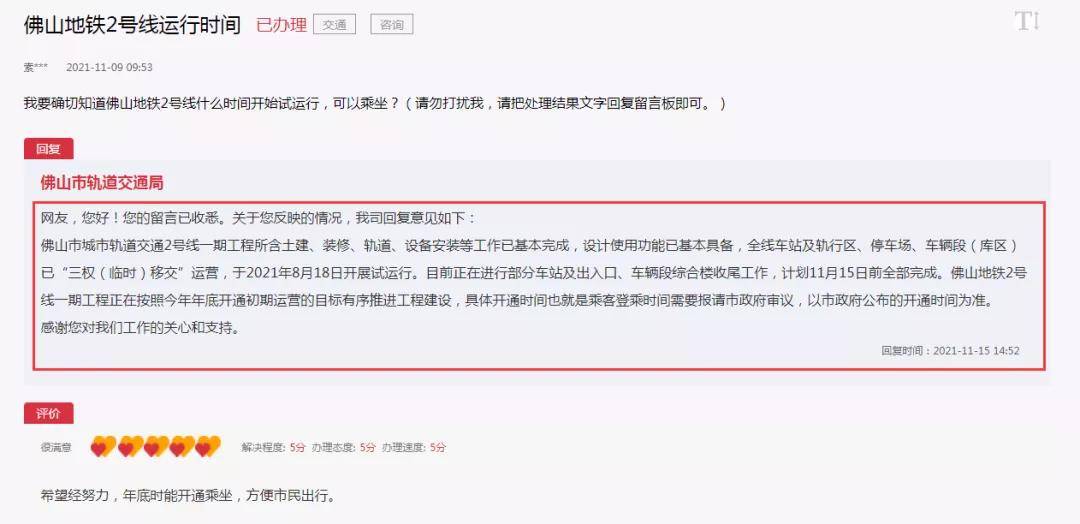Select the 交通 category tag

[x=335, y=25]
